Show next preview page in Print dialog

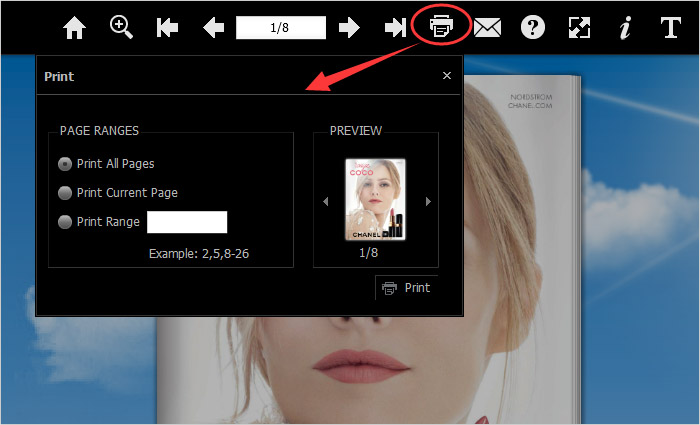point(428,201)
